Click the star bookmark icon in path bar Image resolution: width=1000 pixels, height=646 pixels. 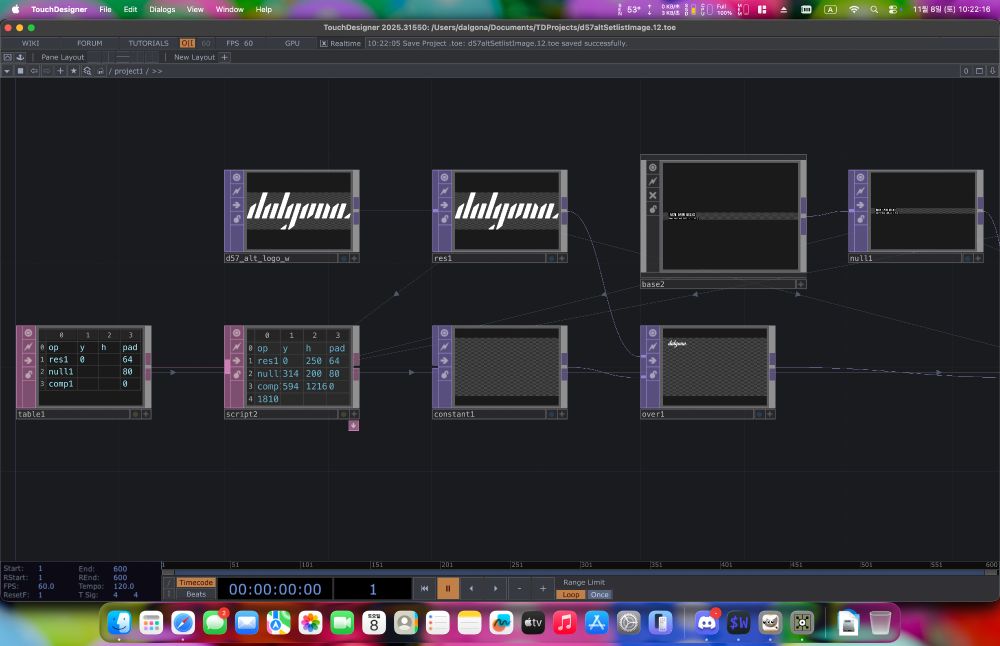(73, 71)
